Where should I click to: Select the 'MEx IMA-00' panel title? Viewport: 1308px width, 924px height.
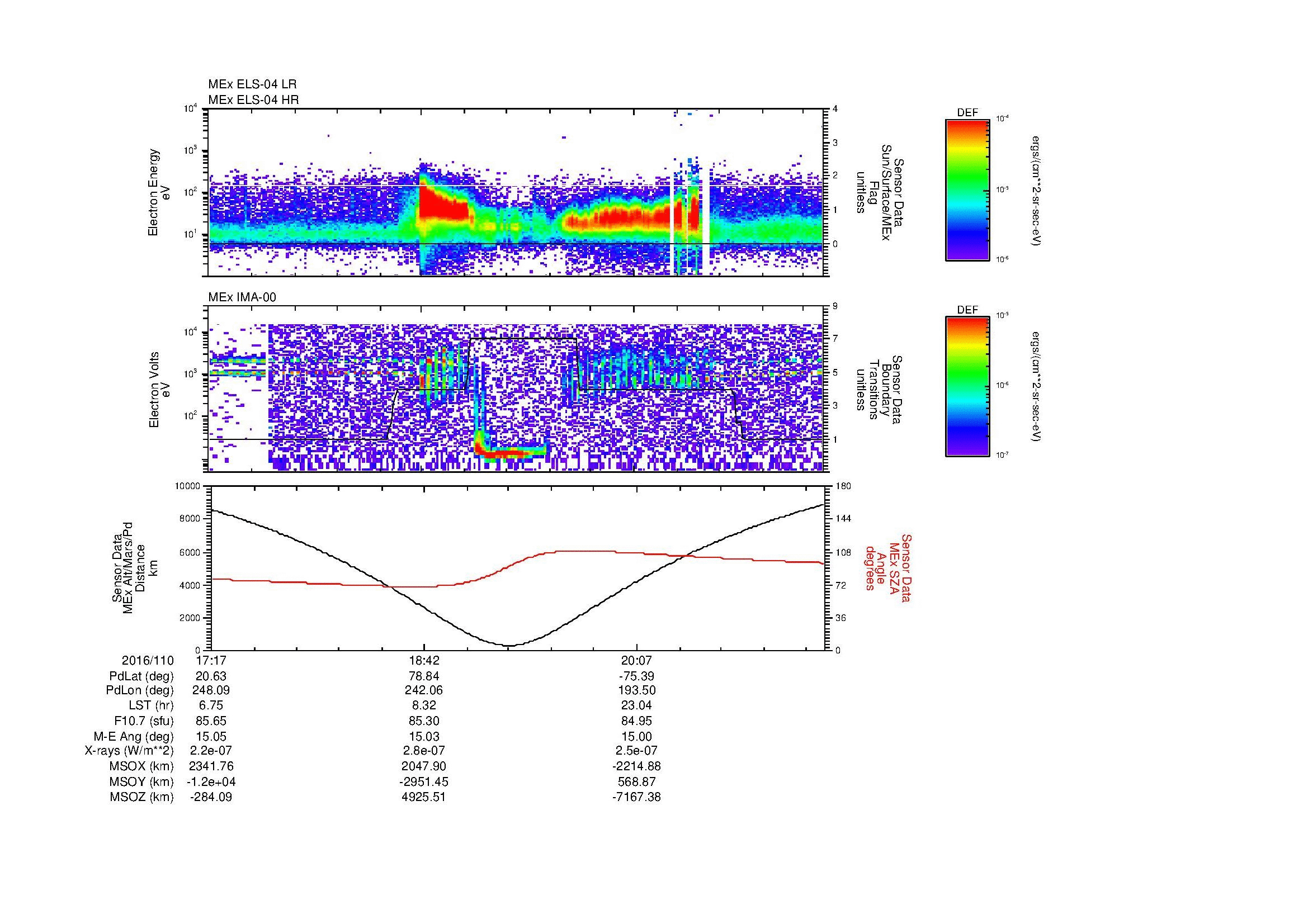pos(242,297)
